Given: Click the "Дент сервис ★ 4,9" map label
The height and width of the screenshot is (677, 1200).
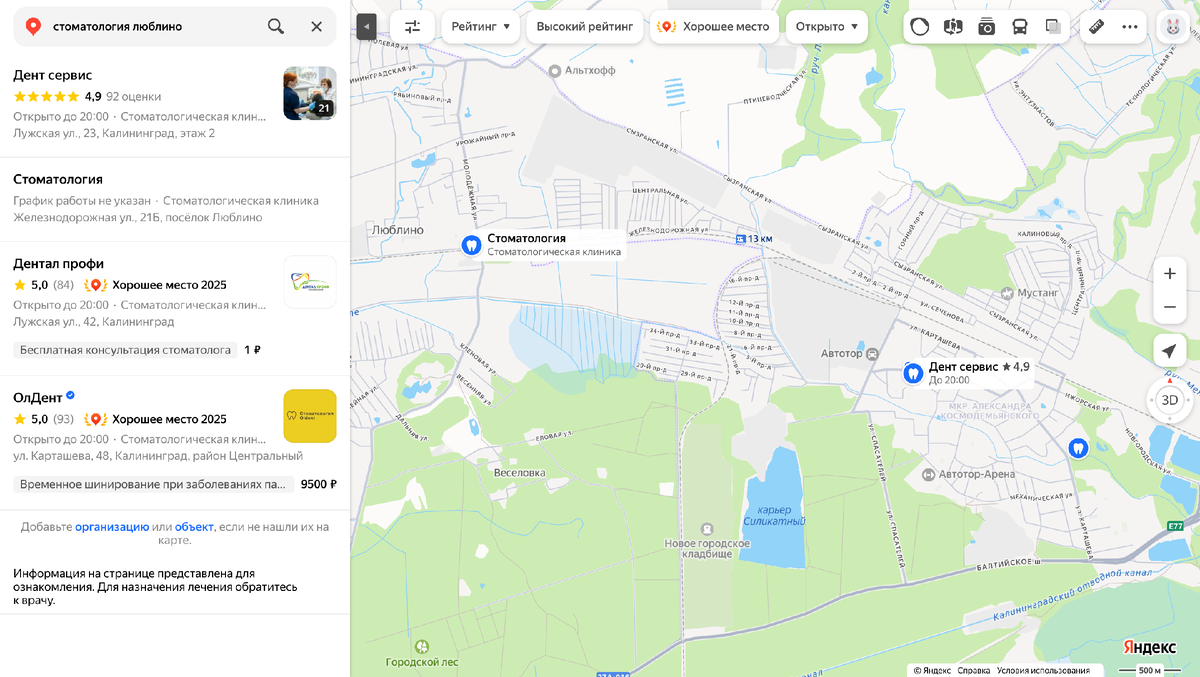Looking at the screenshot, I should pyautogui.click(x=979, y=367).
